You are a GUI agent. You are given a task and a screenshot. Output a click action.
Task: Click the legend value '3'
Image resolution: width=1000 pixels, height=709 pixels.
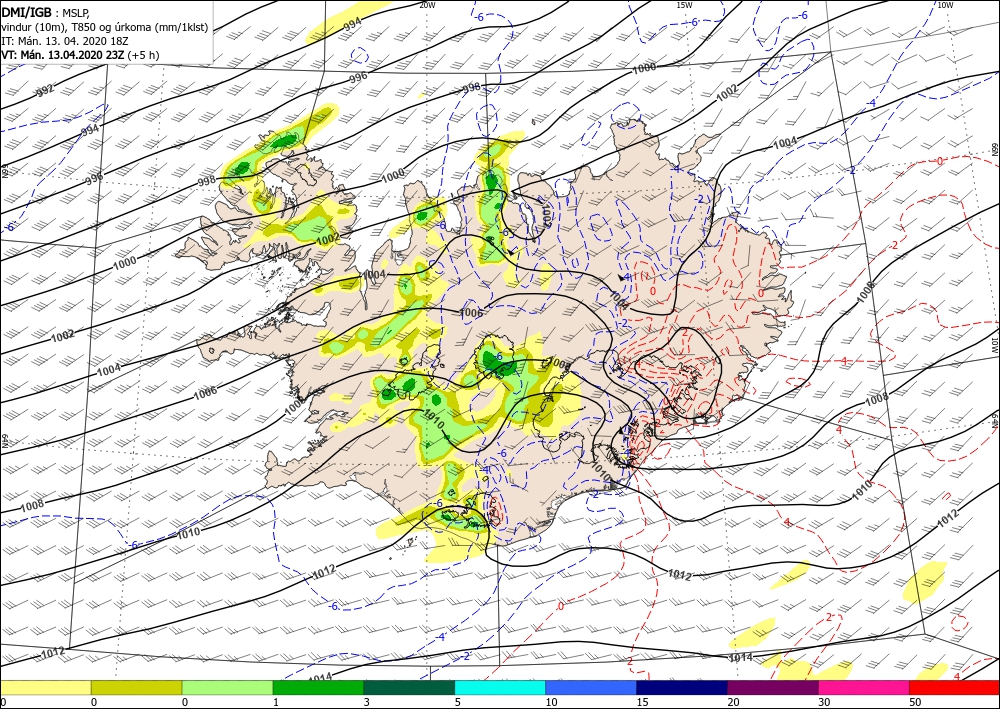click(x=367, y=702)
